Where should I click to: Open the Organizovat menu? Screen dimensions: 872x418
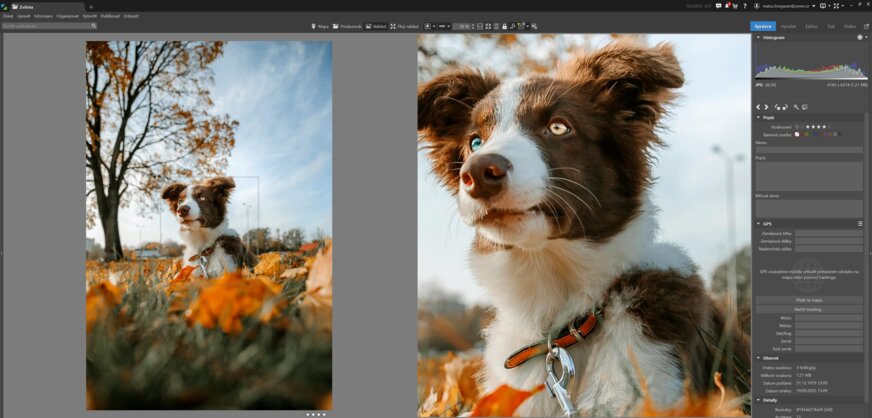coord(67,16)
